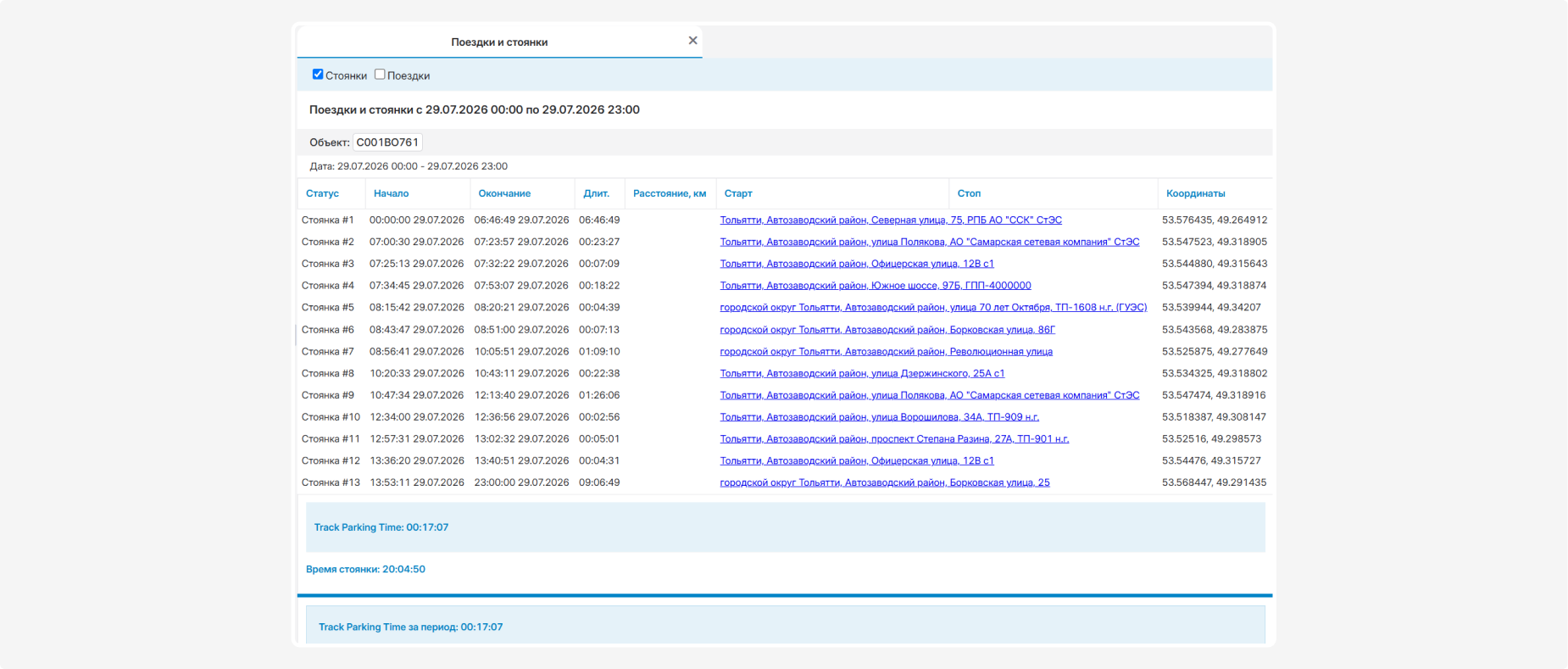Screen dimensions: 1568x669
Task: Select the Поездки и стоянки tab
Action: click(x=499, y=42)
